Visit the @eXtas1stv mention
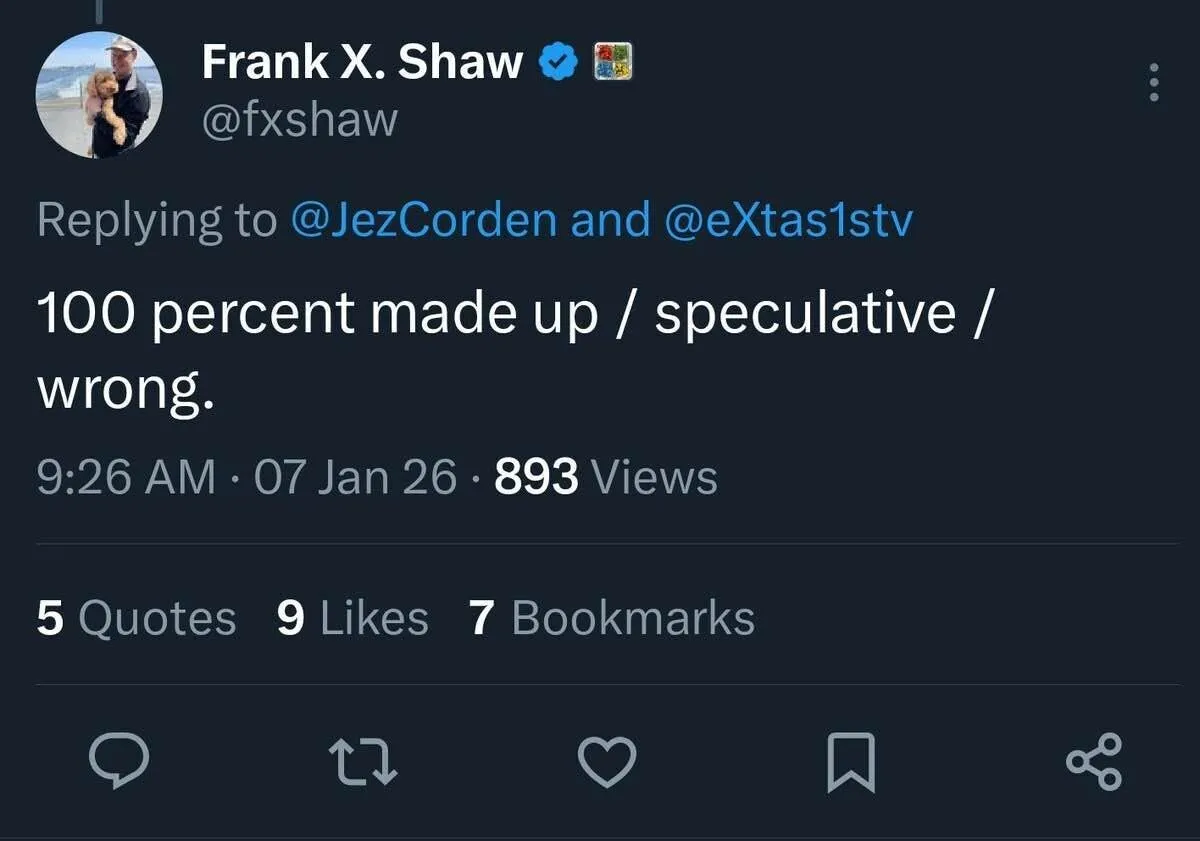This screenshot has height=841, width=1200. (788, 219)
